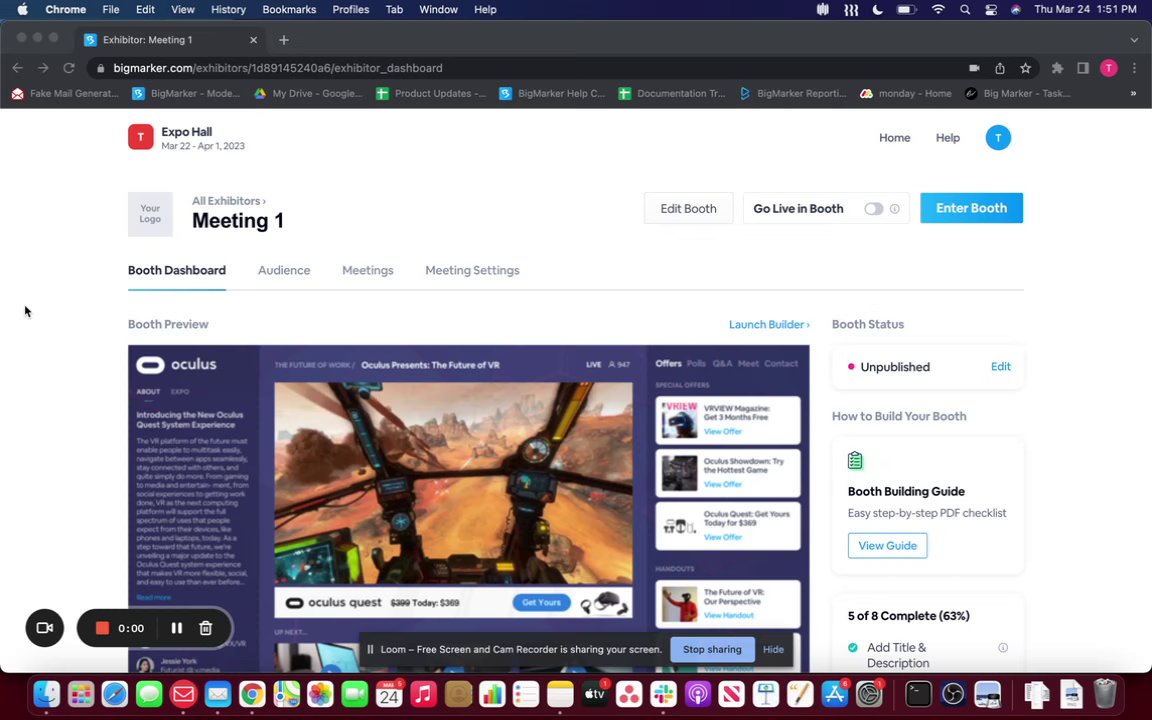Screen dimensions: 1152x720
Task: Click the Booth Building Guide checklist icon
Action: point(855,461)
